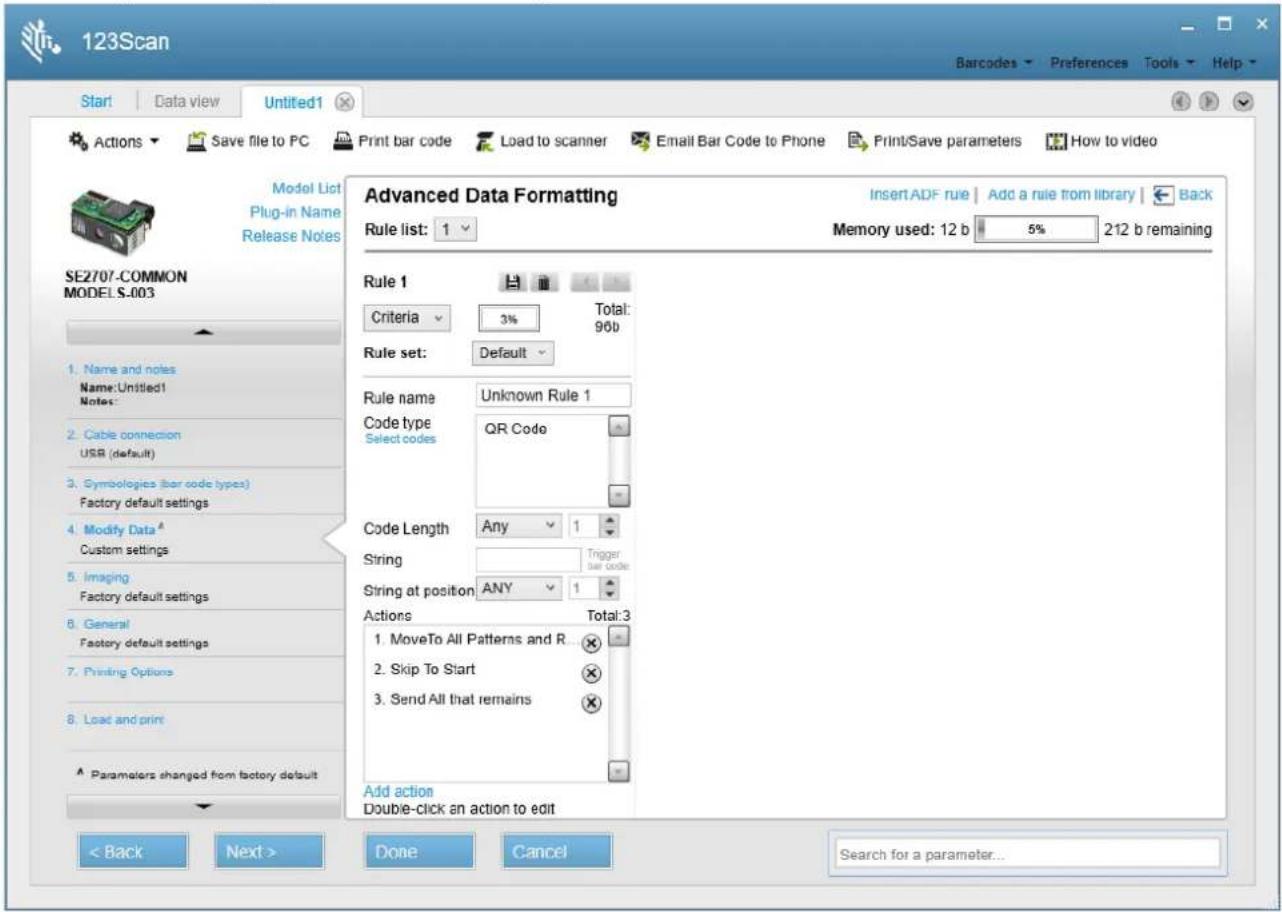Viewport: 1282px width, 912px height.
Task: Remove the Skip To Start action
Action: click(591, 673)
